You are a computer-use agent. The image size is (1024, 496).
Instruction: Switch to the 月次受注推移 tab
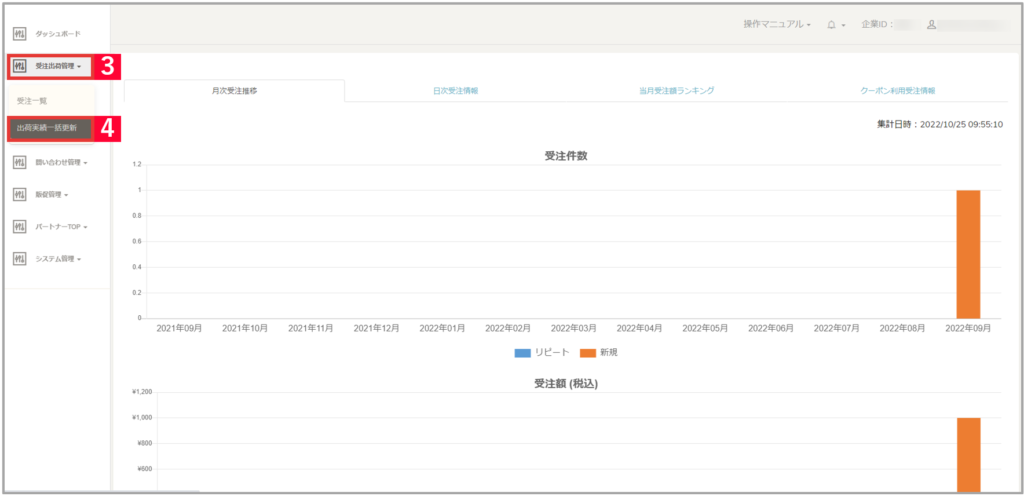pyautogui.click(x=234, y=91)
